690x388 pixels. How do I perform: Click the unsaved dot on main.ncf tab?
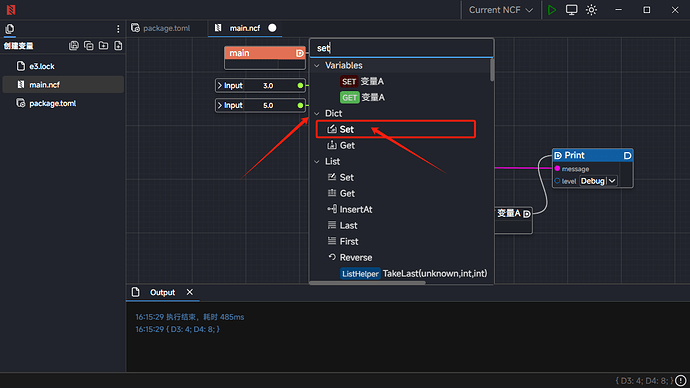click(x=272, y=28)
